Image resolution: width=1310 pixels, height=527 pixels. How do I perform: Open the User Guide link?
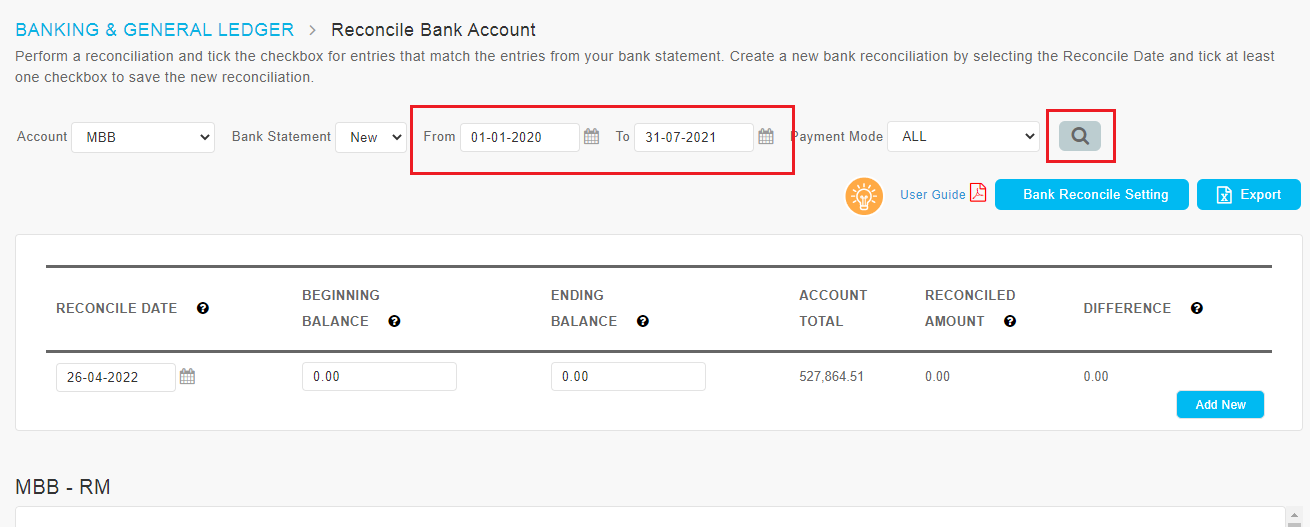point(933,195)
